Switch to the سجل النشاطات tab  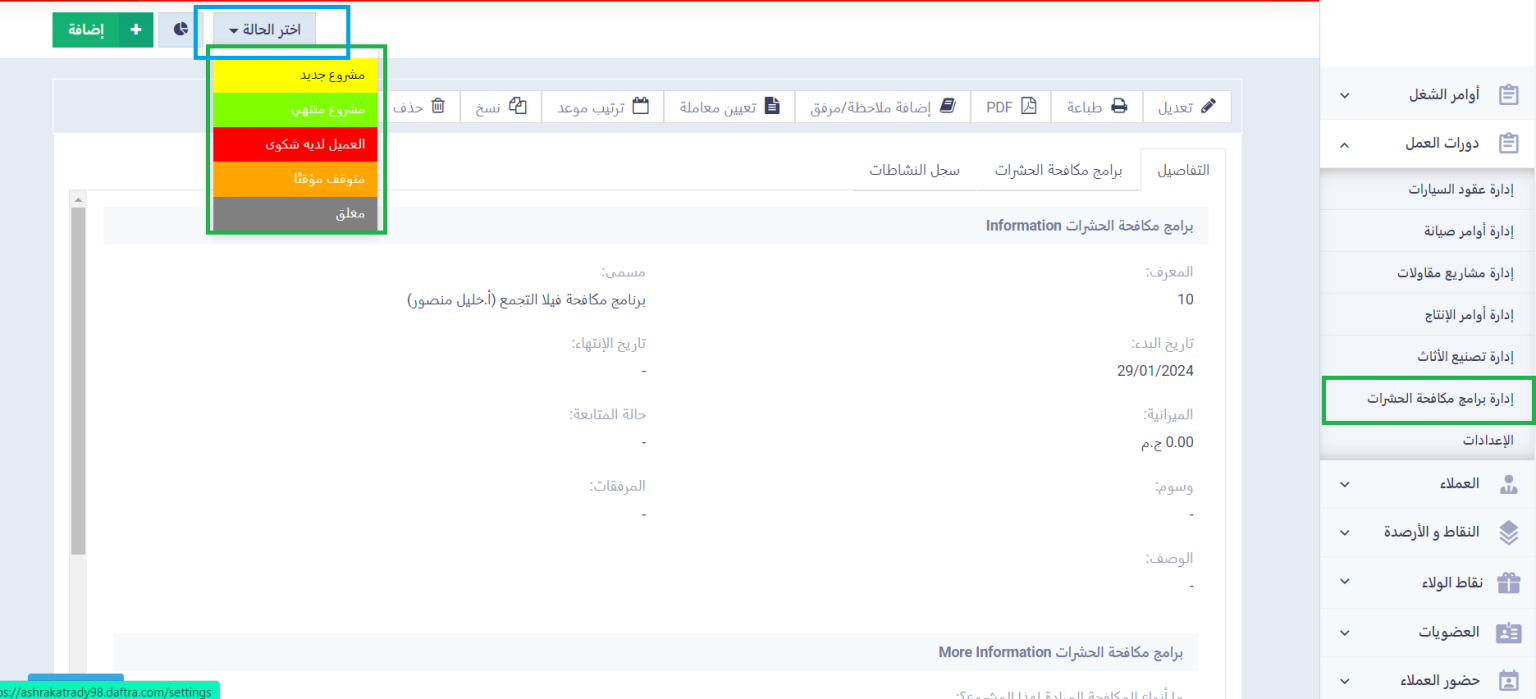click(x=914, y=171)
